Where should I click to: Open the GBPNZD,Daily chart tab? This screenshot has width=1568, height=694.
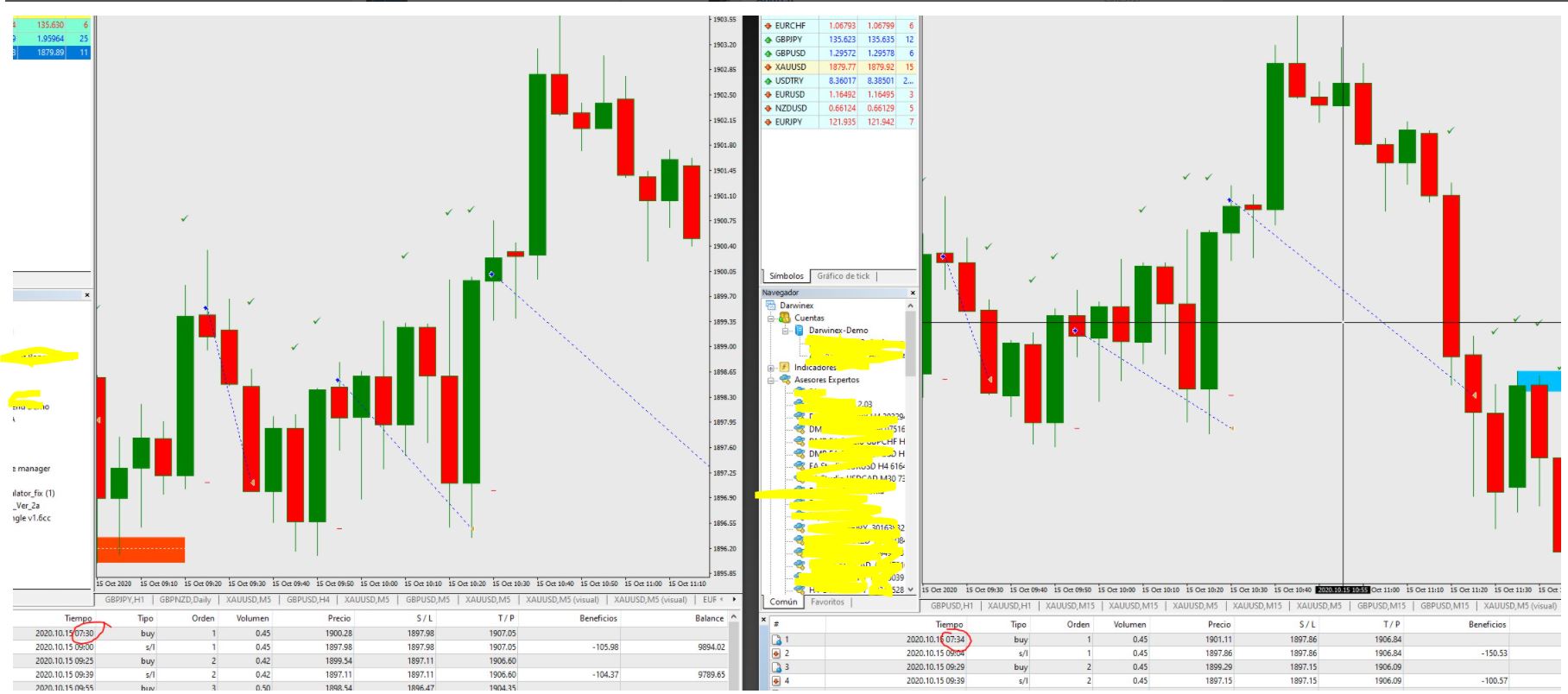(x=186, y=599)
